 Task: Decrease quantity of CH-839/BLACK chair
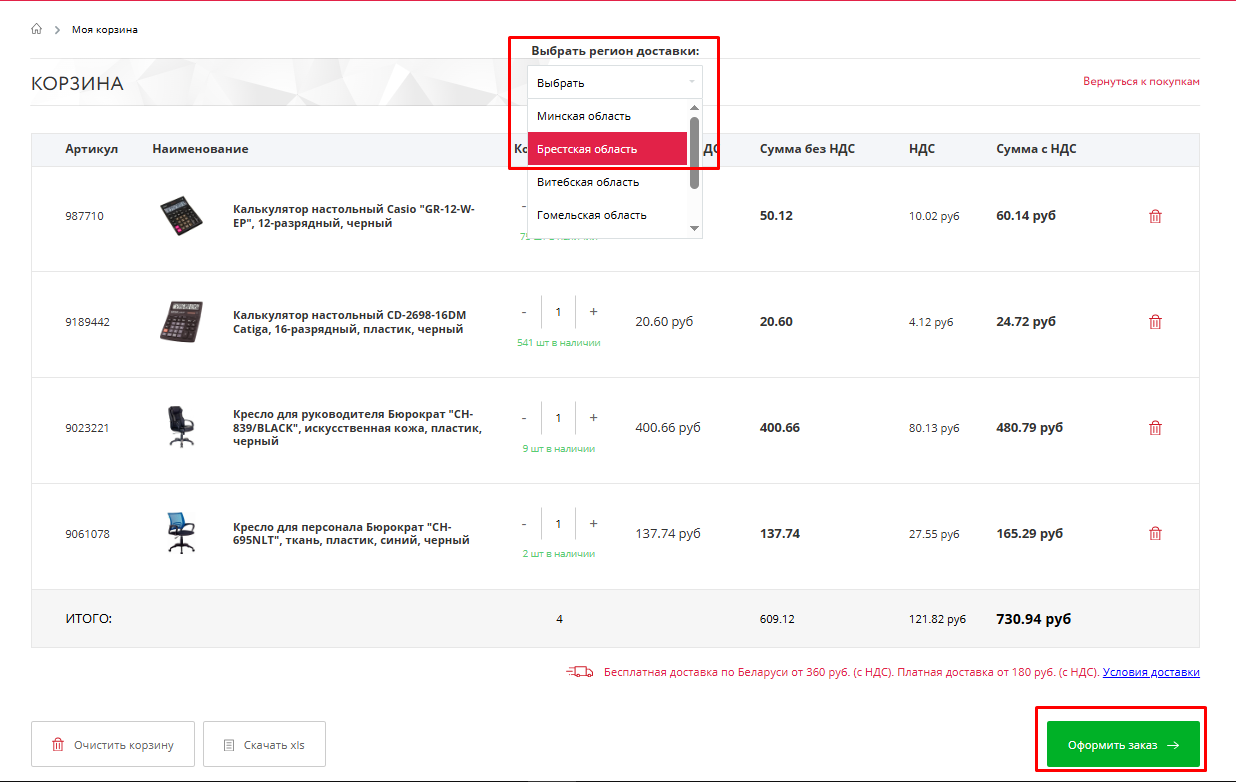click(x=524, y=418)
